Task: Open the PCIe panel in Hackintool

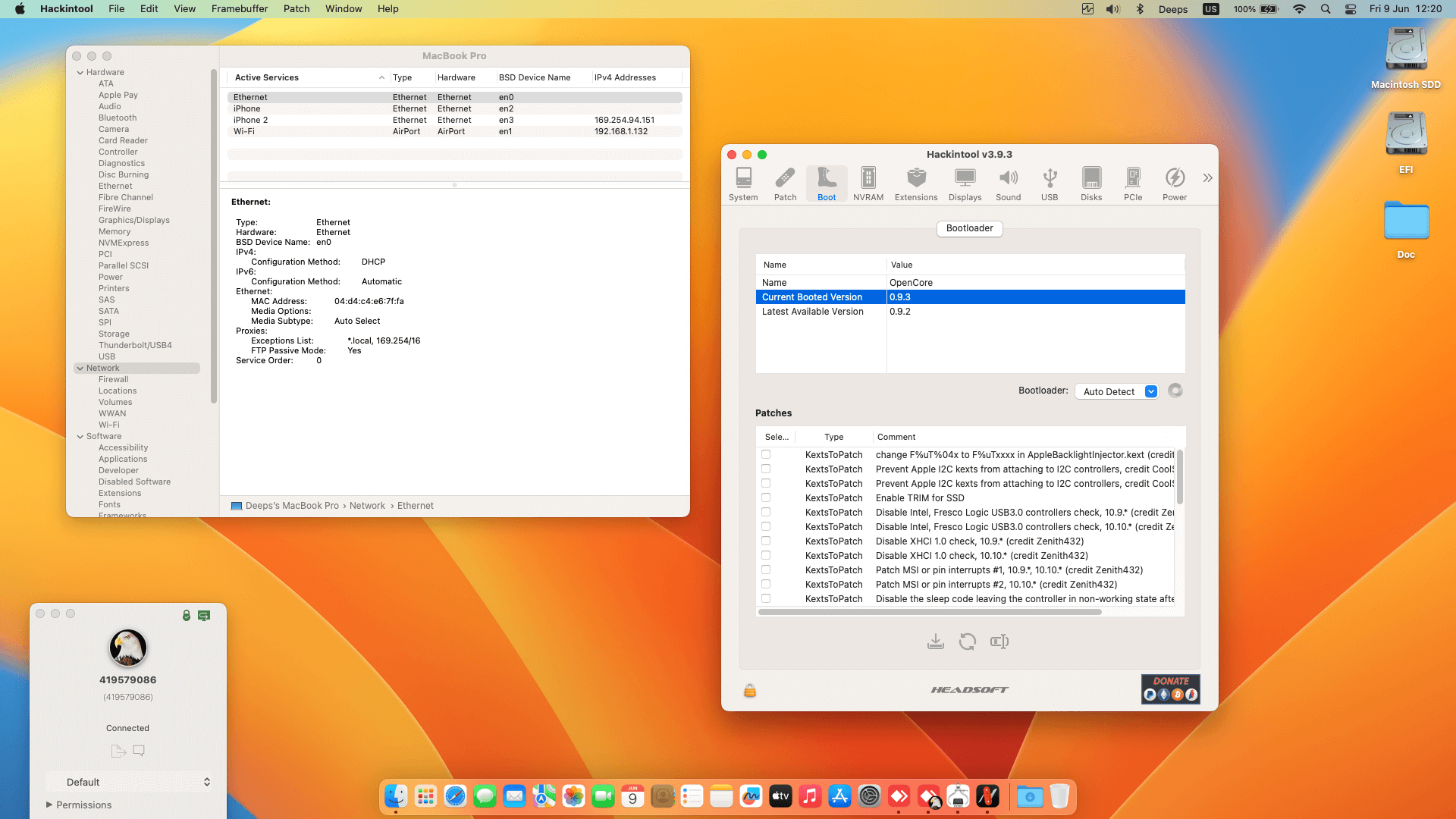Action: 1133,184
